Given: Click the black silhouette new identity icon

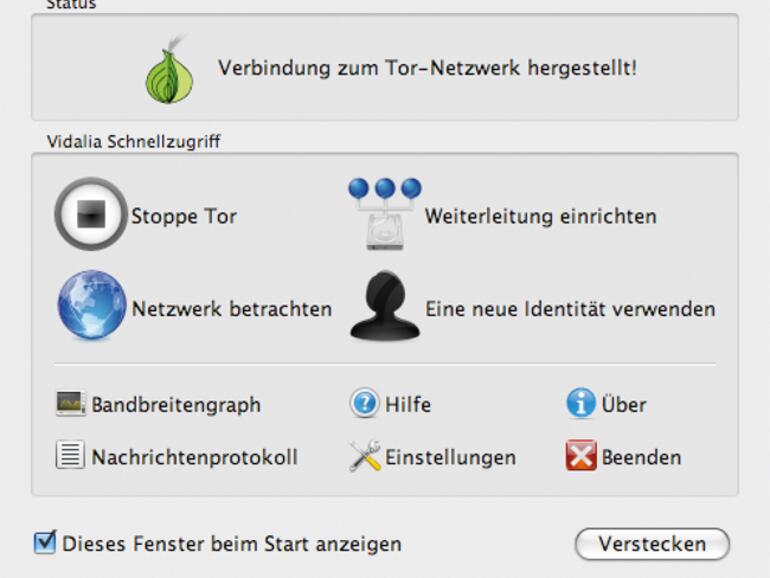Looking at the screenshot, I should (x=385, y=305).
